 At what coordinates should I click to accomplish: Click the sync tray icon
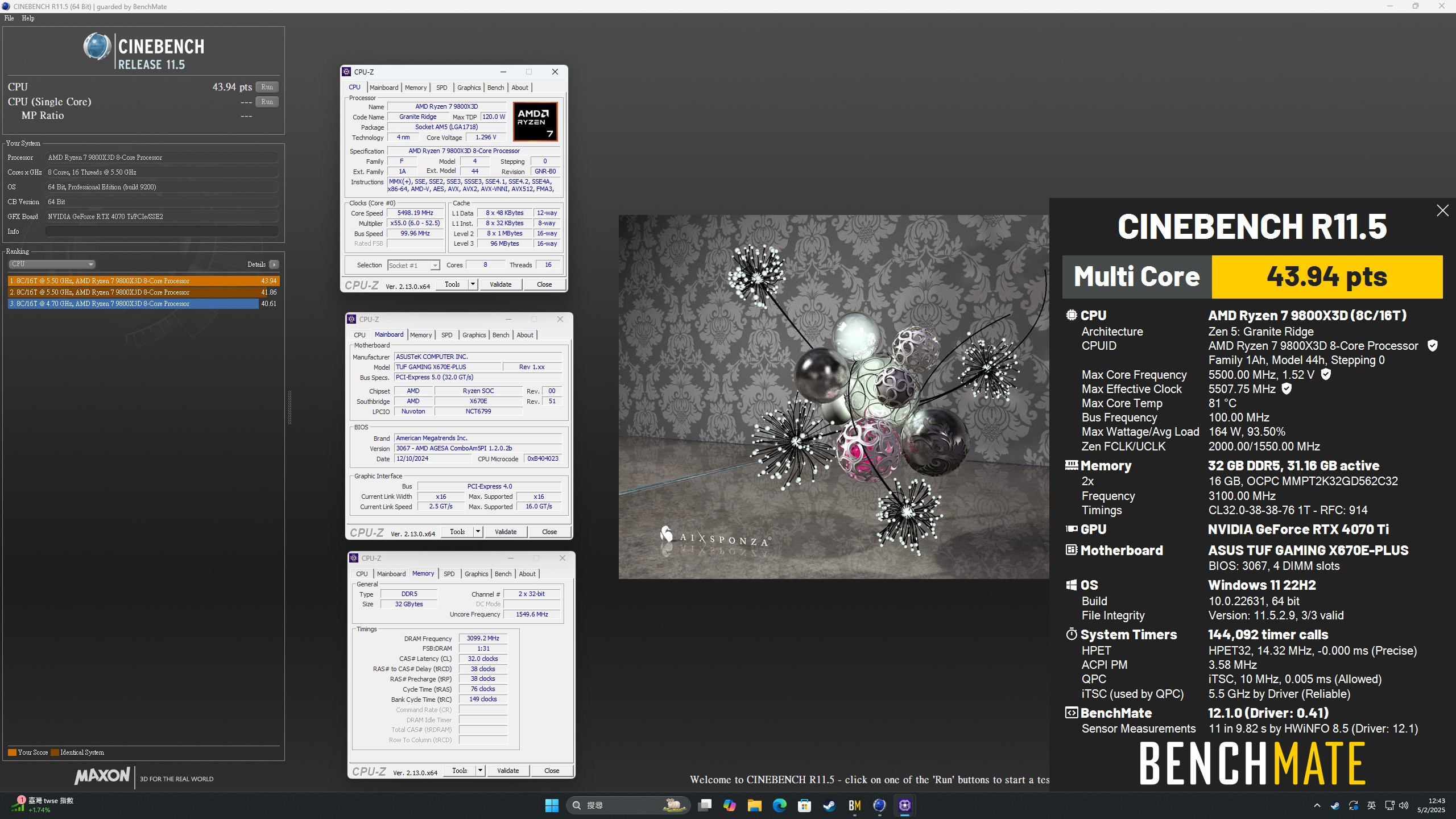(x=1354, y=805)
